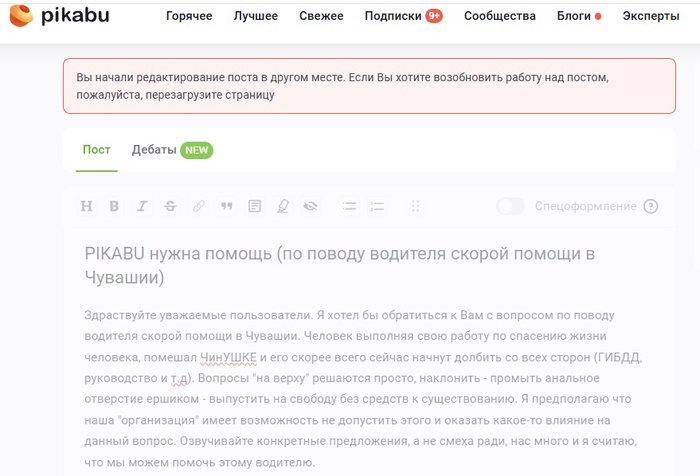Viewport: 700px width, 476px height.
Task: Insert a blockquote with quote icon
Action: point(227,206)
